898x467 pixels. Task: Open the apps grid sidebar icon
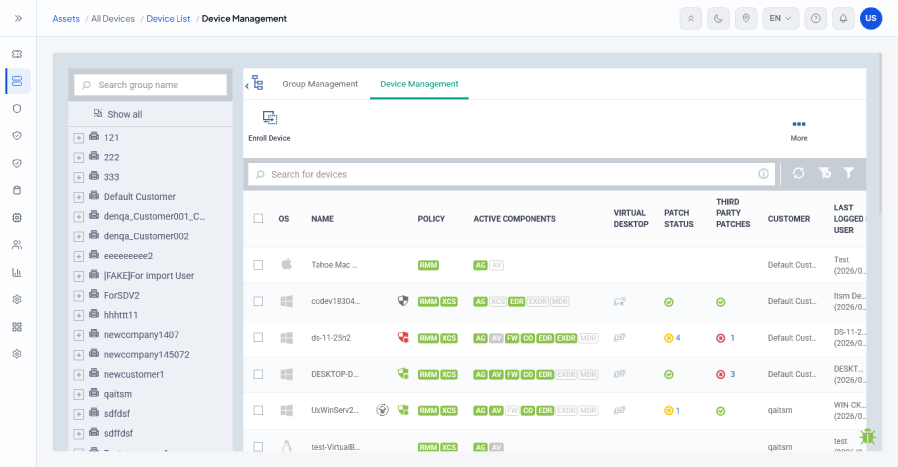17,327
